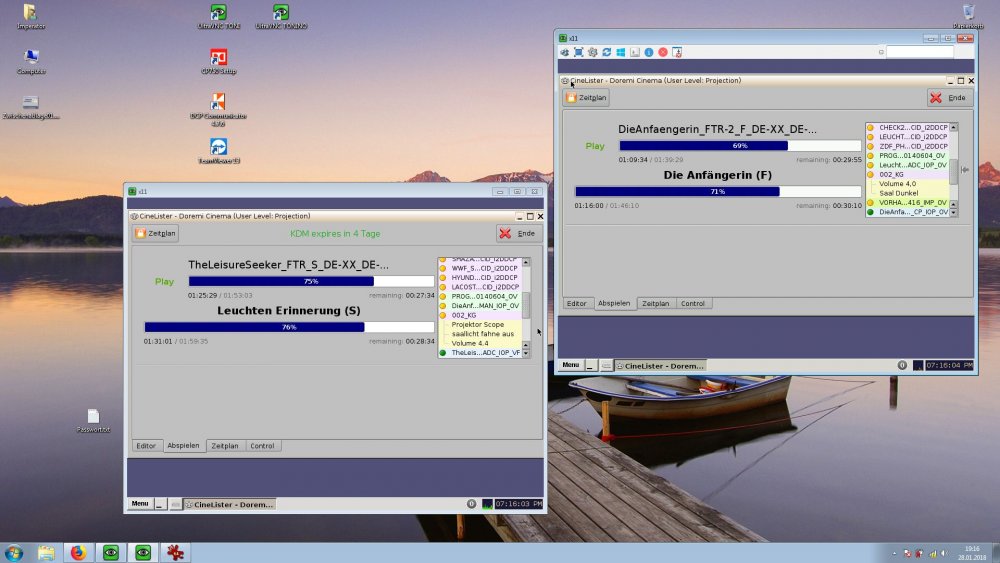Open GPV52 Setup desktop shortcut
The height and width of the screenshot is (563, 1000).
pyautogui.click(x=218, y=58)
